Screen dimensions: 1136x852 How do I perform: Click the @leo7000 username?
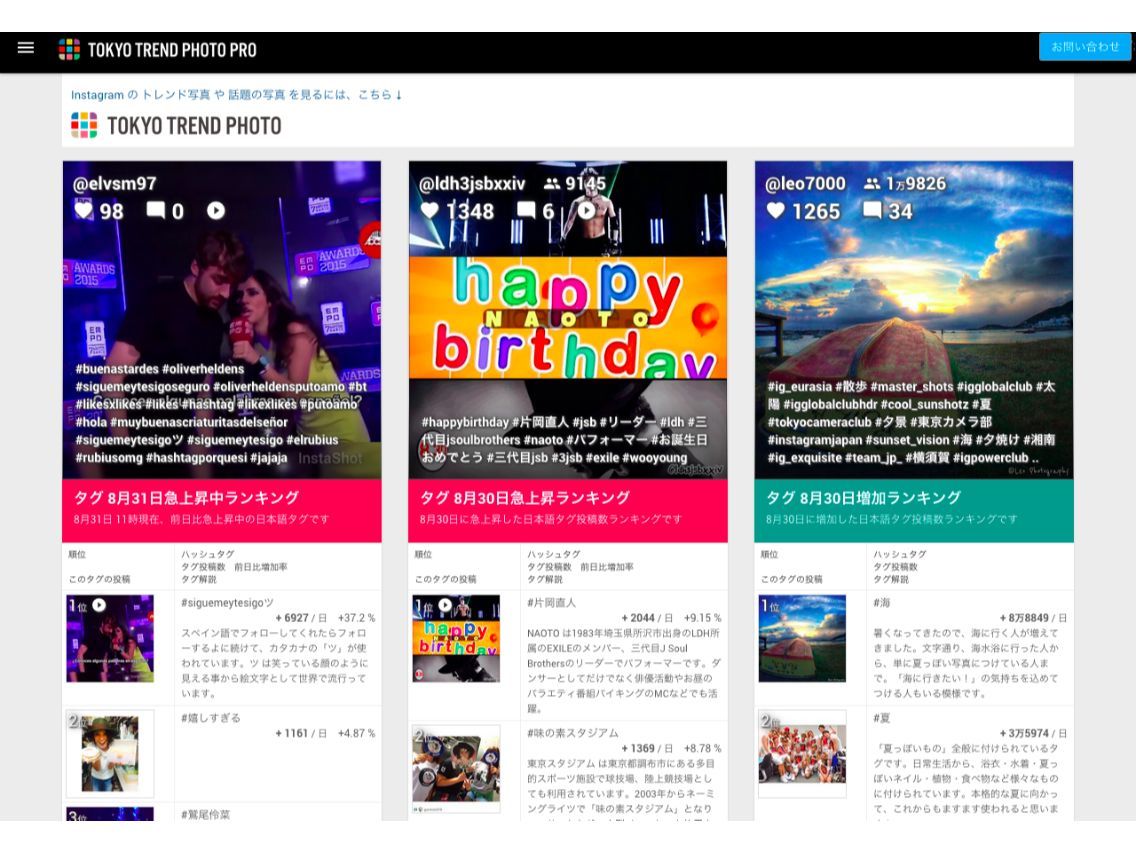pyautogui.click(x=805, y=184)
